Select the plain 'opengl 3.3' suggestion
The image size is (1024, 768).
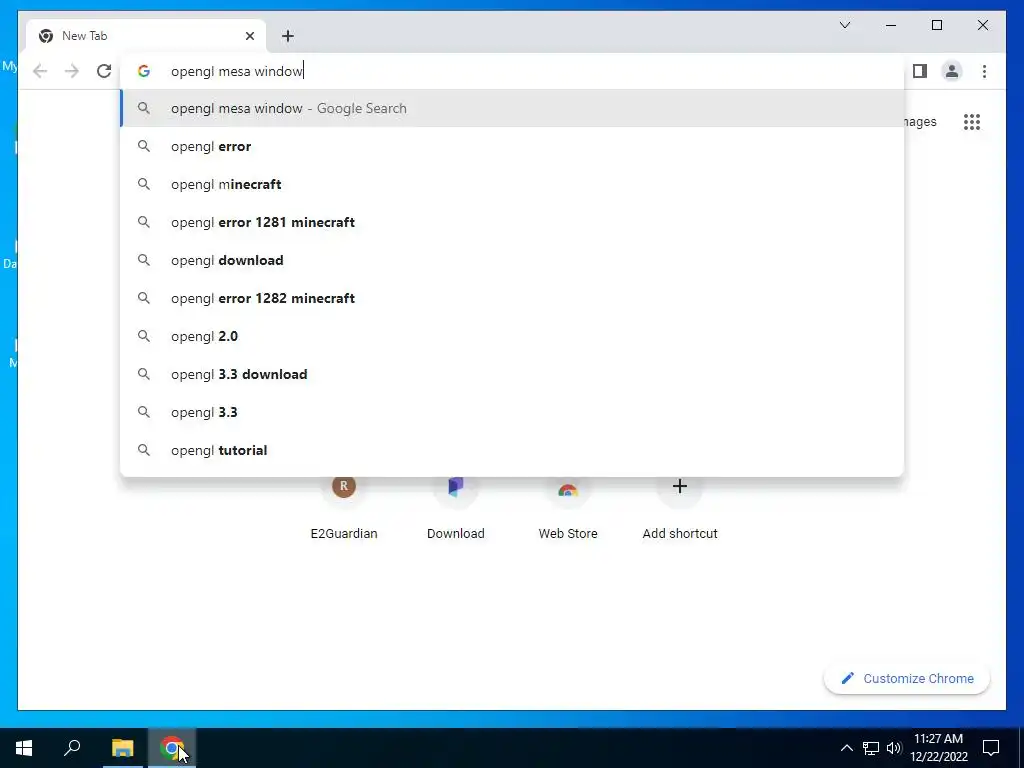(512, 412)
